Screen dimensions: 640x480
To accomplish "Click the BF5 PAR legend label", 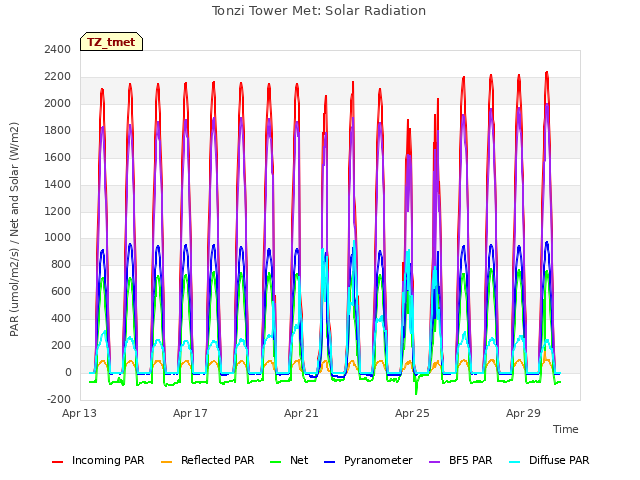I will point(471,460).
